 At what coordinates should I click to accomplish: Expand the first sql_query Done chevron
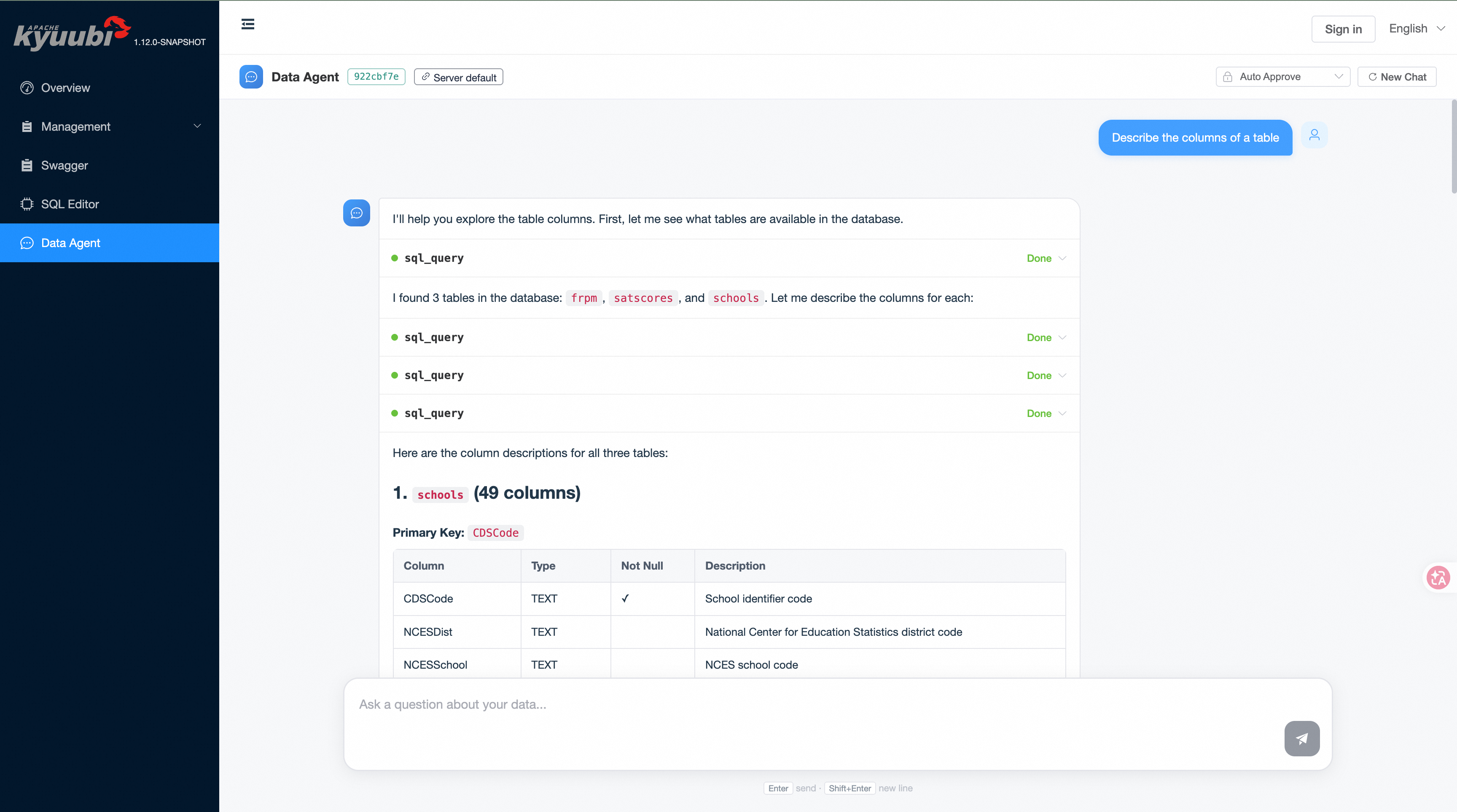click(1062, 258)
